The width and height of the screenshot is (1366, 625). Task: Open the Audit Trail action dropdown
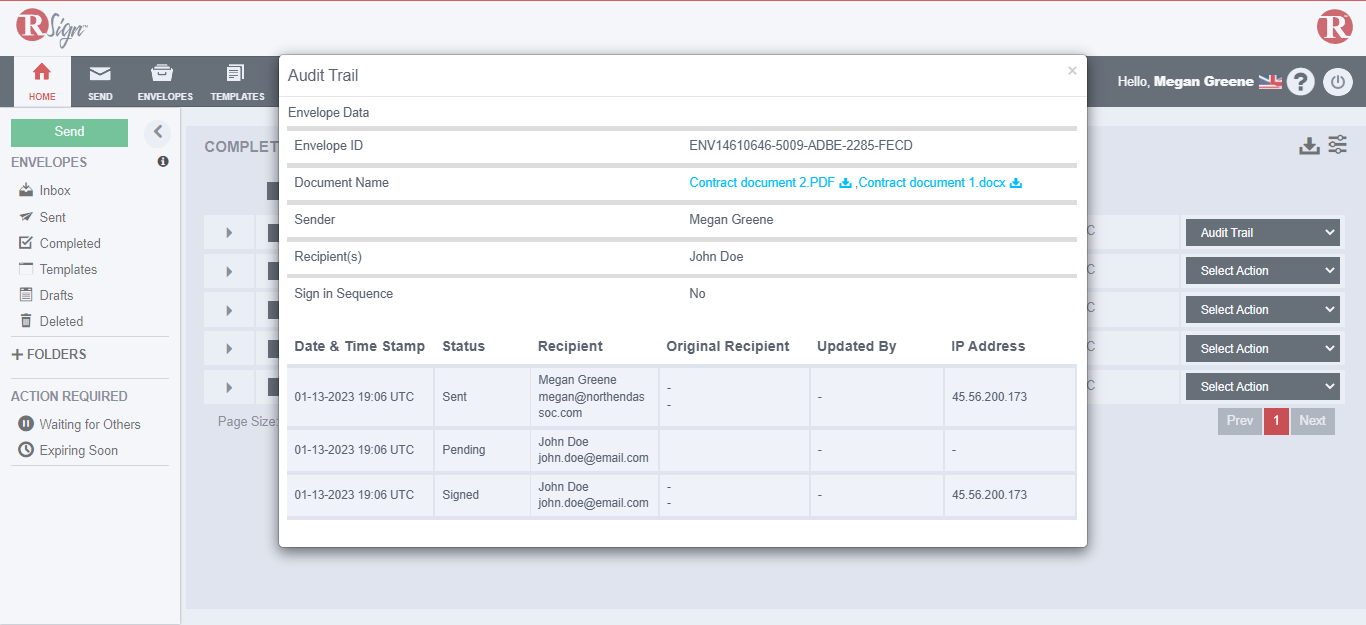click(1260, 233)
